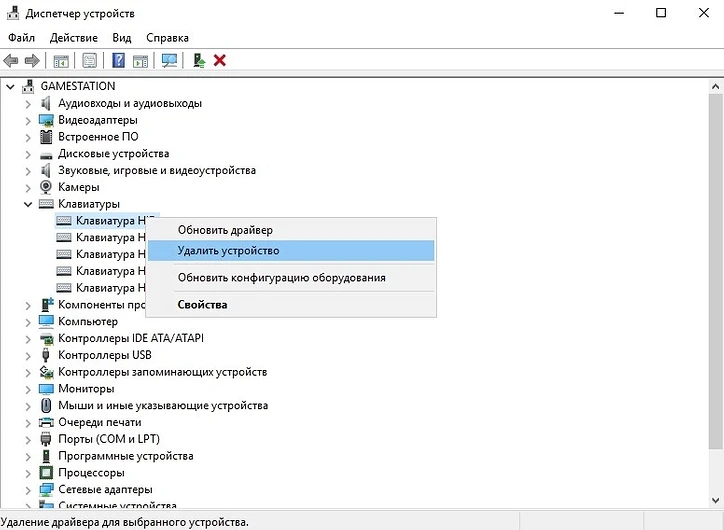
Task: Click the Back arrow toolbar icon
Action: [11, 60]
